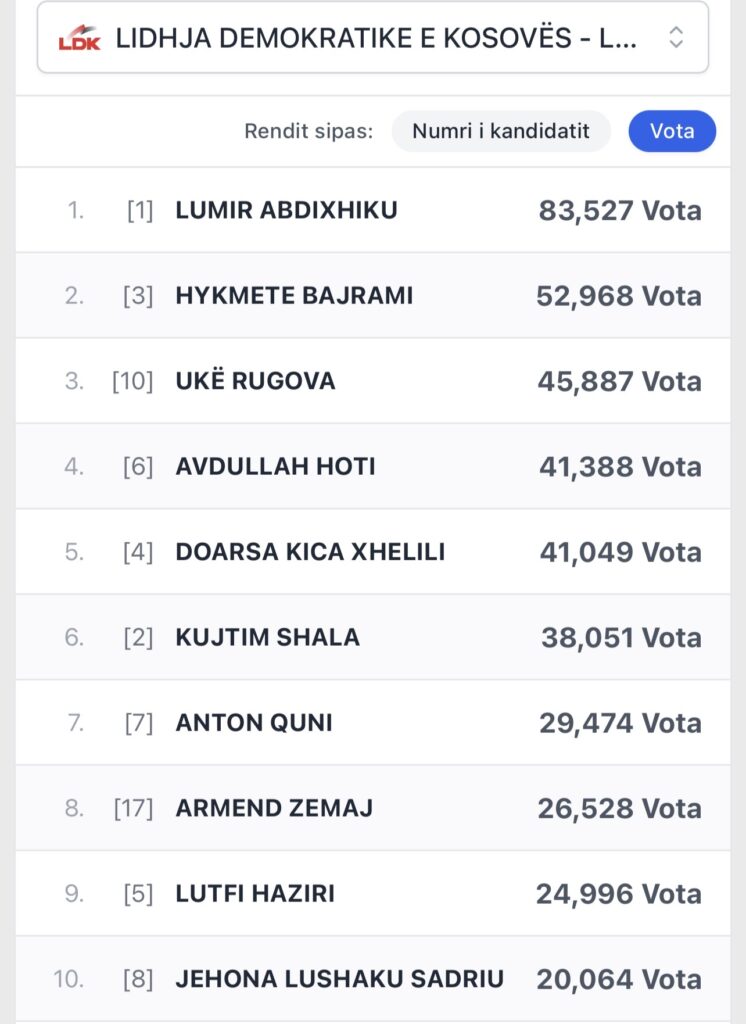This screenshot has height=1024, width=746.
Task: Click Lutfi Haziri candidate name
Action: (x=255, y=893)
